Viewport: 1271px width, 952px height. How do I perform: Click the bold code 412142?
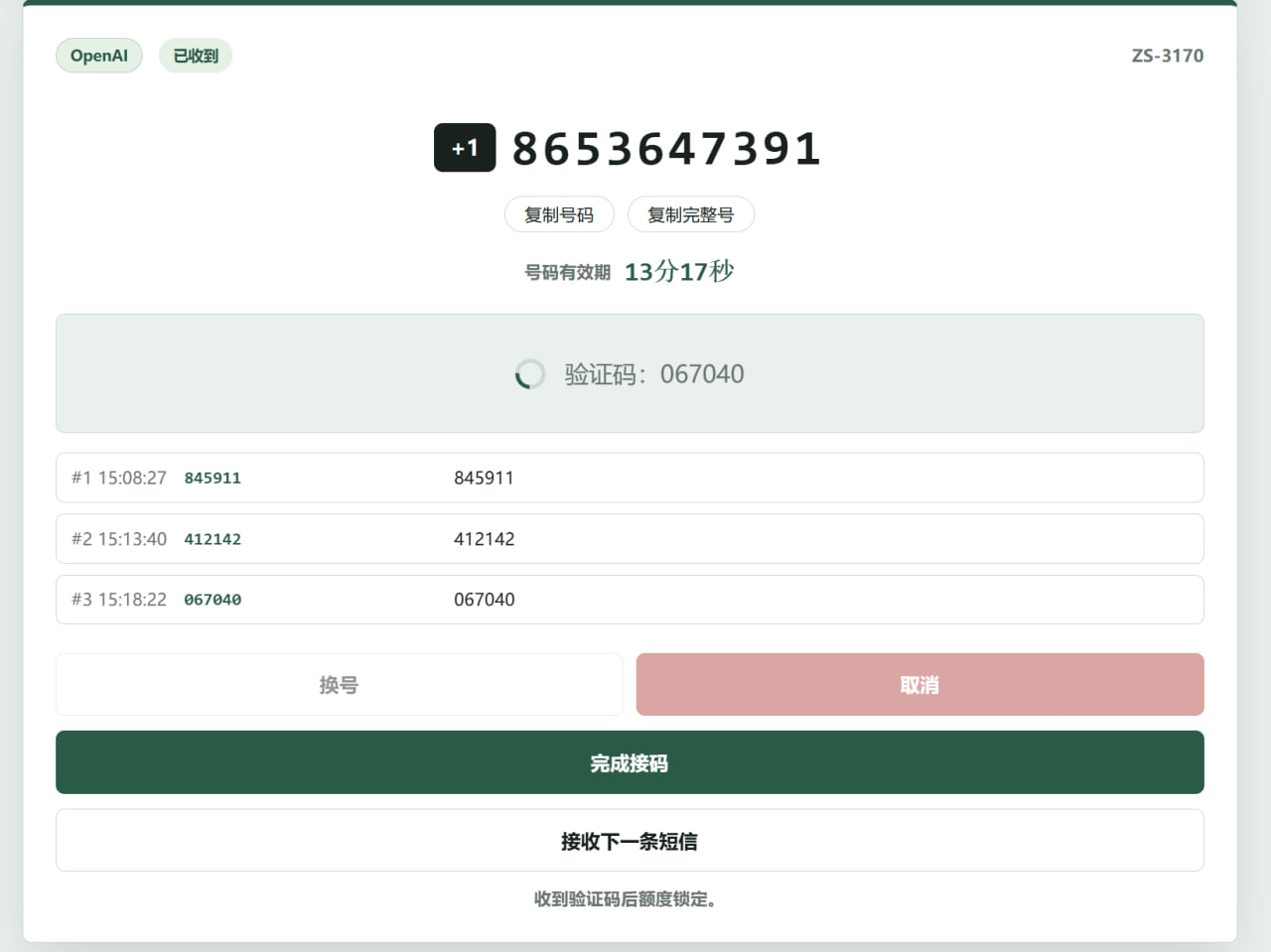(x=212, y=539)
